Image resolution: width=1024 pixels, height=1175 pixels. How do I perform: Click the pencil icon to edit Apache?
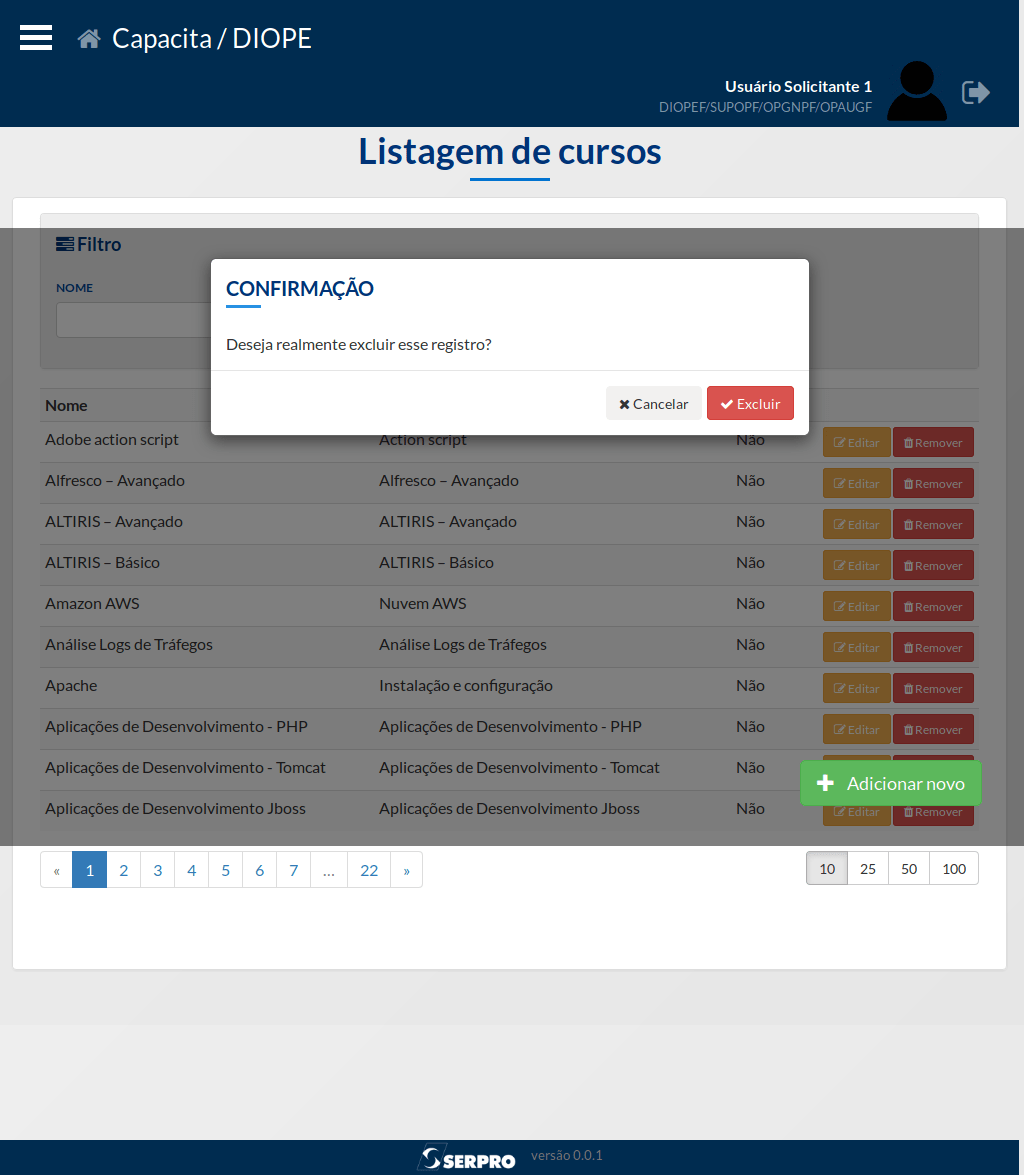(841, 688)
